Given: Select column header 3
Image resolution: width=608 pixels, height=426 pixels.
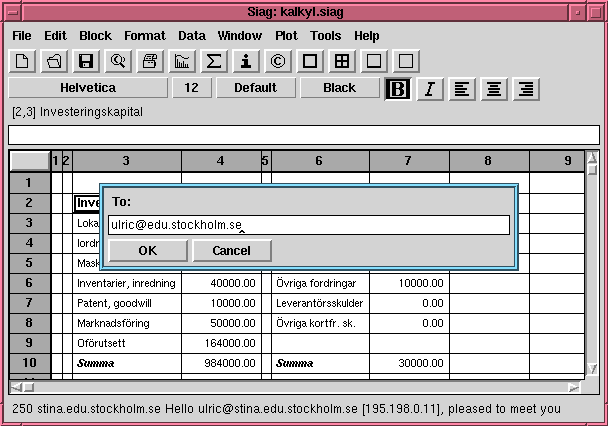Looking at the screenshot, I should (x=126, y=161).
